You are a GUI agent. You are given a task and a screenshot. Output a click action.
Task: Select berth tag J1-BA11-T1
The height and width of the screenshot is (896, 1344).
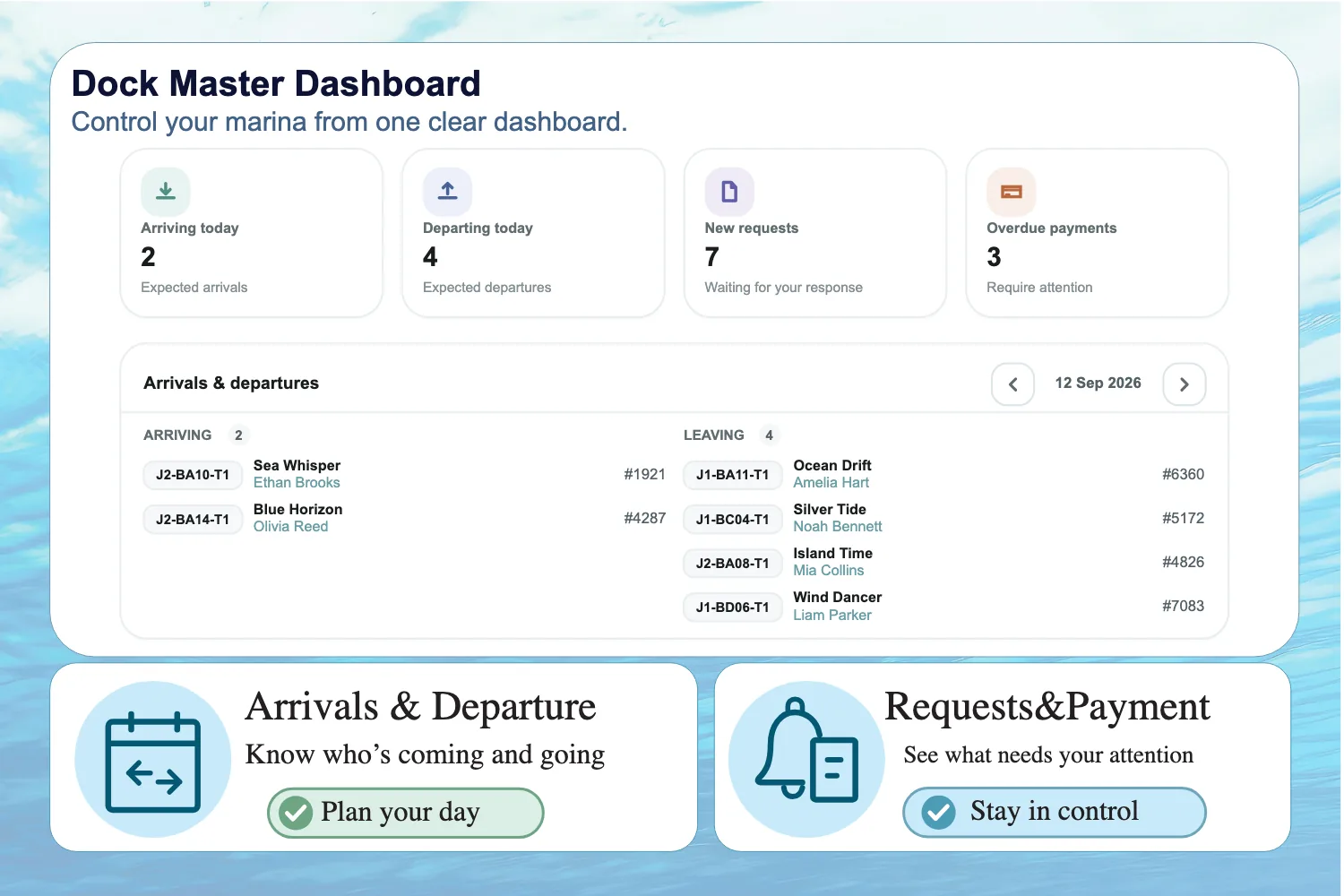733,475
